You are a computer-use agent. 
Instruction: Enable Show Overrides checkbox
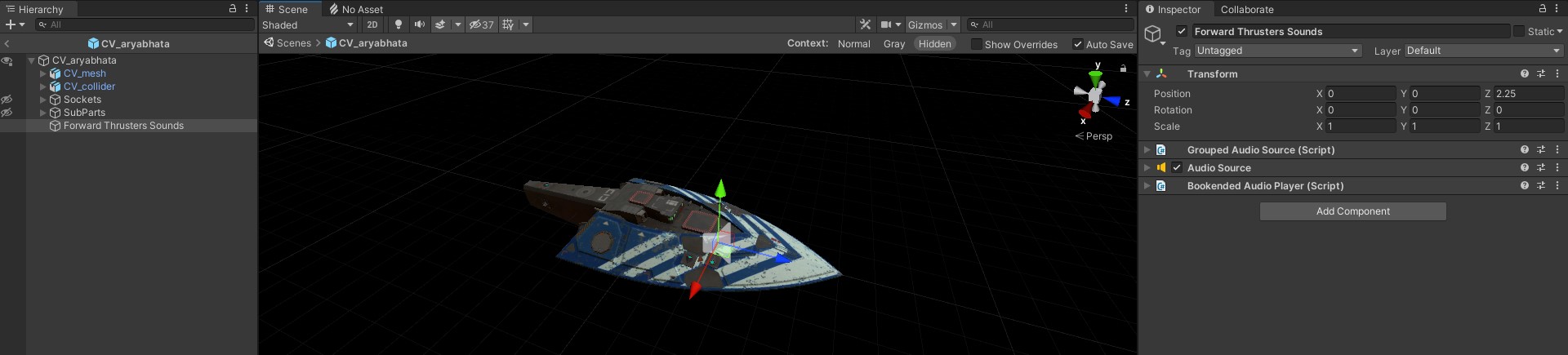(976, 44)
